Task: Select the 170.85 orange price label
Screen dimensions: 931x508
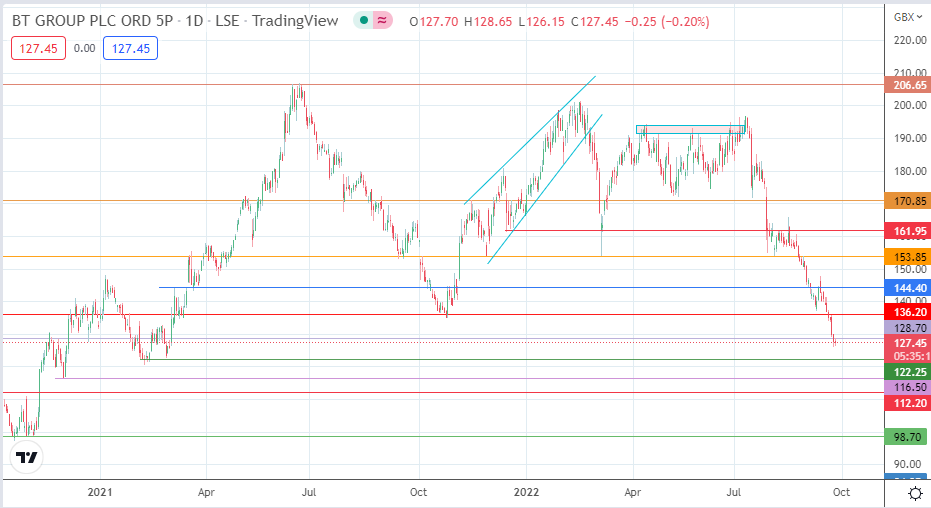Action: tap(908, 201)
